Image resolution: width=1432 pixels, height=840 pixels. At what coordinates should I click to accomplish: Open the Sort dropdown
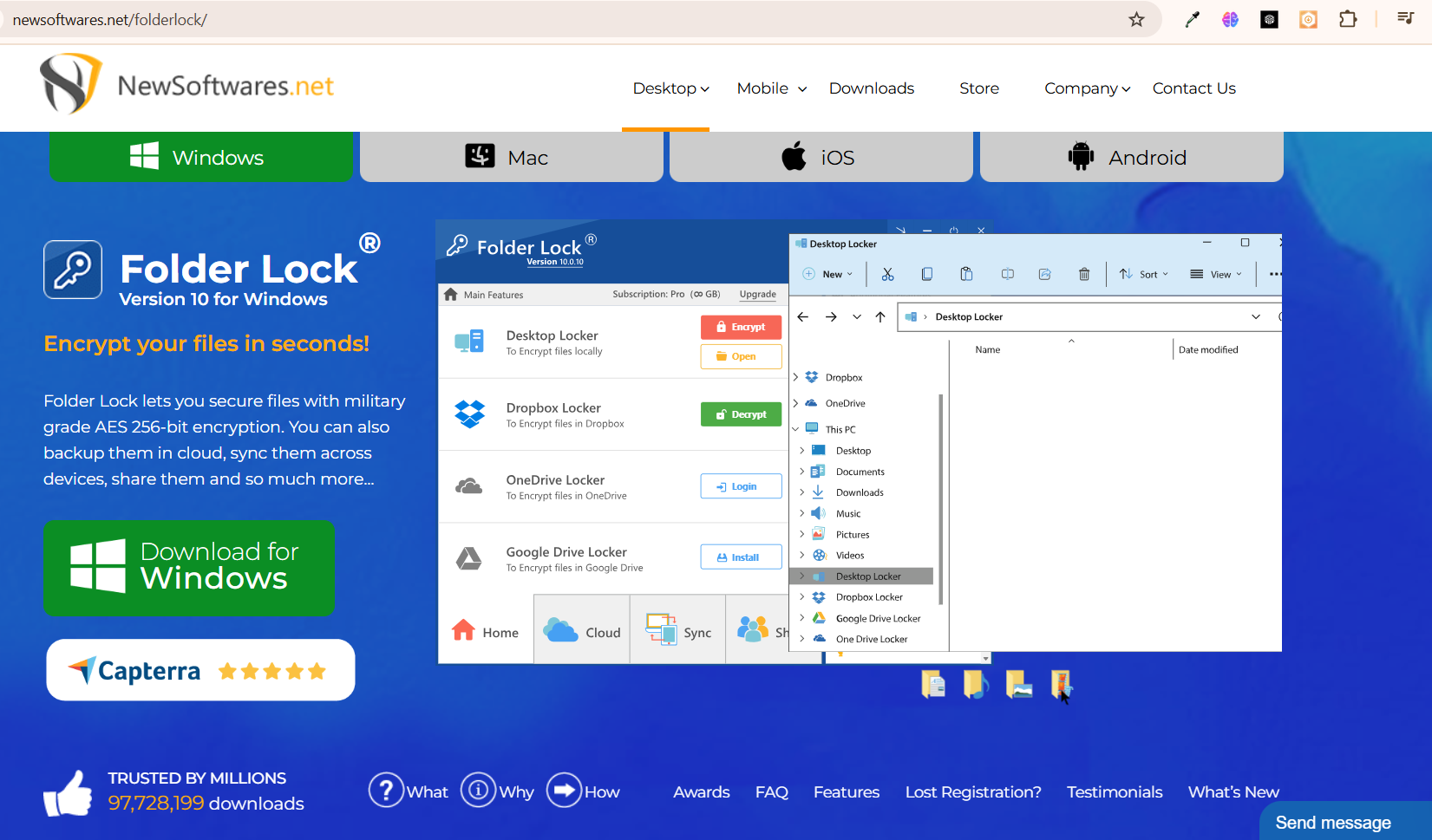click(1143, 274)
